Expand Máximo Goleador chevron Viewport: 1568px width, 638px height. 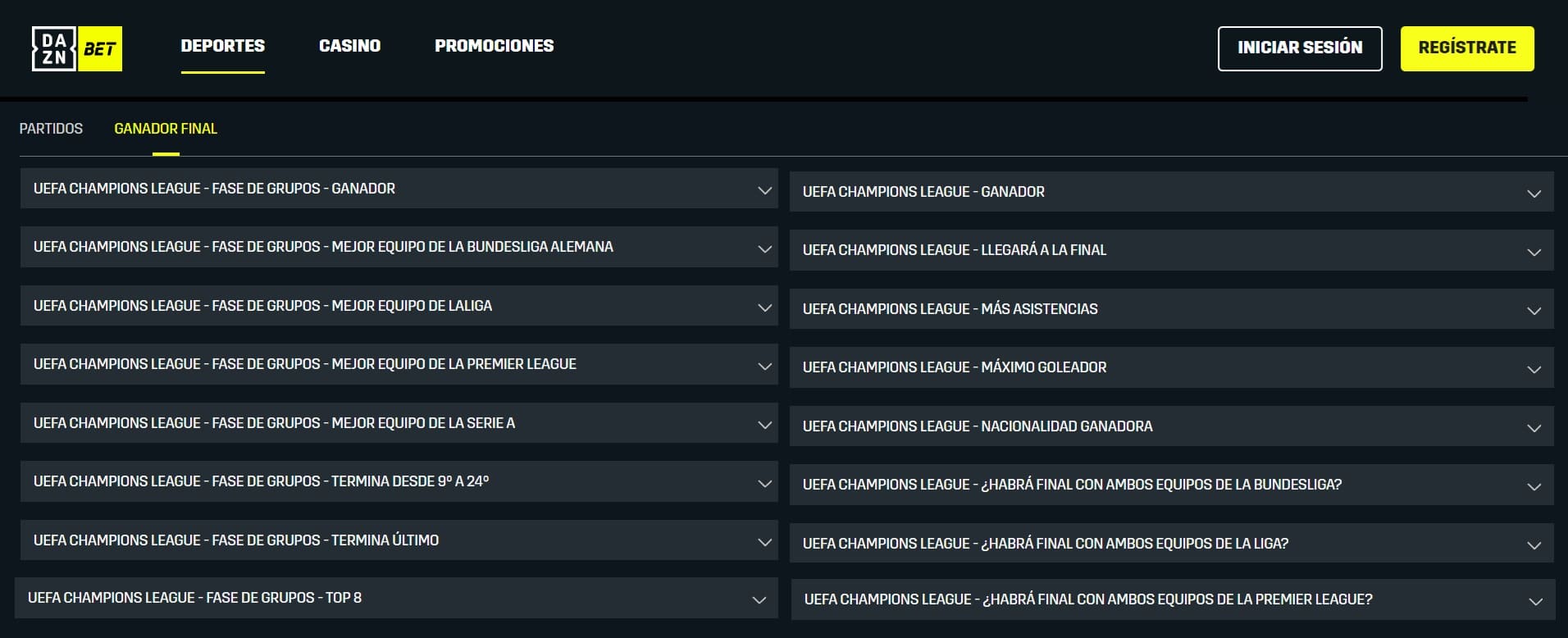(x=1534, y=369)
